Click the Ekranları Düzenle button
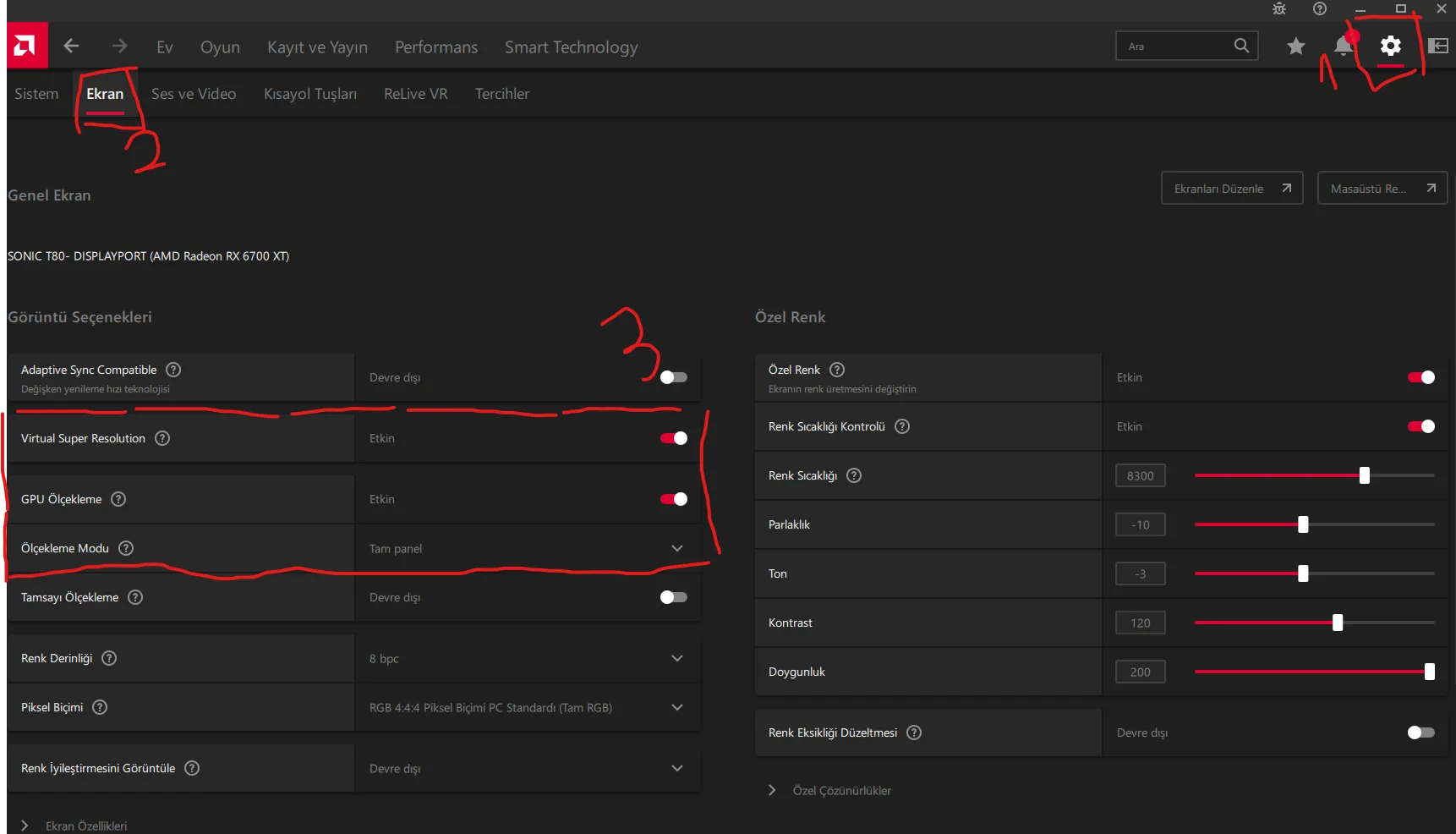This screenshot has width=1456, height=834. (1231, 189)
